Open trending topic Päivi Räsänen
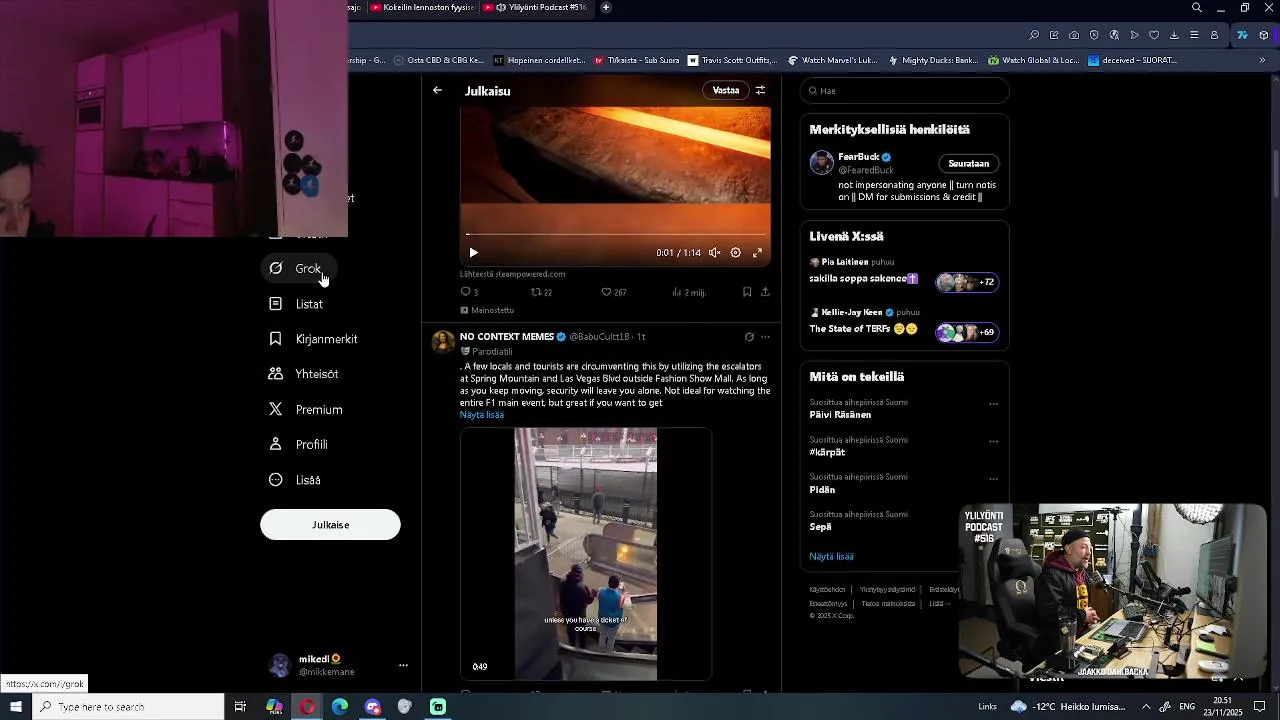Screen dimensions: 1280x720 tap(840, 415)
